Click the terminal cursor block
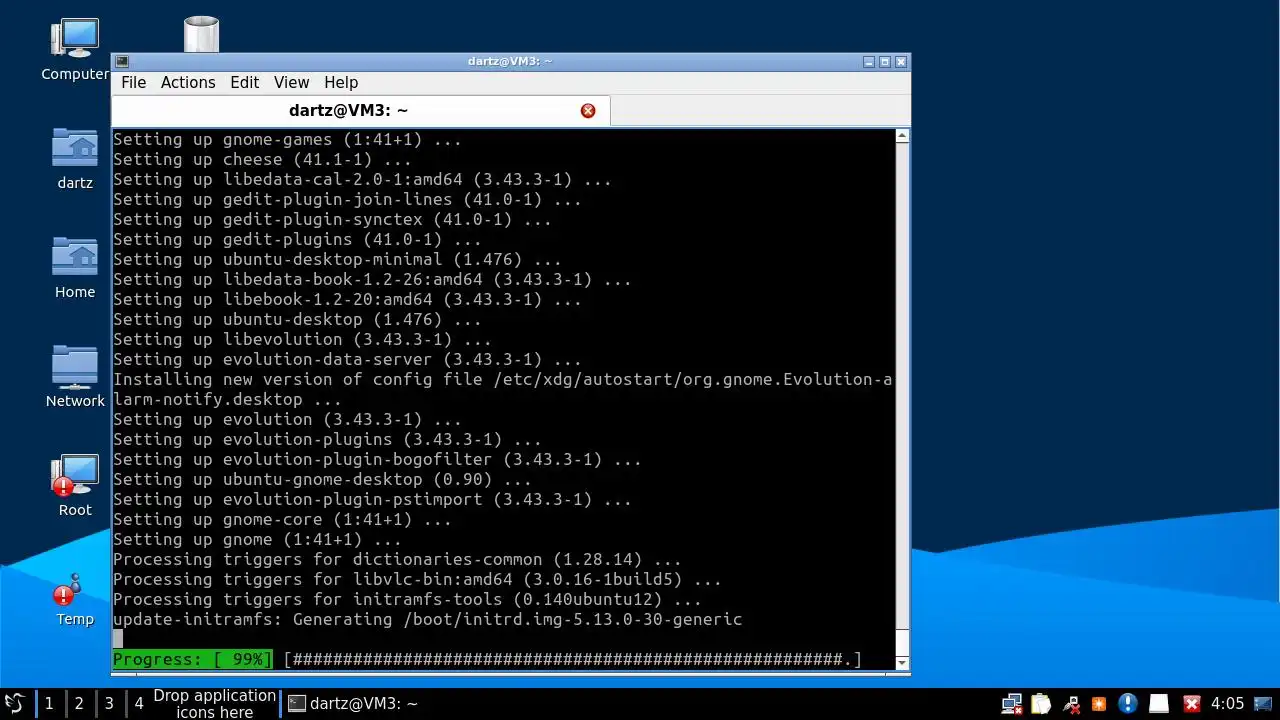The image size is (1280, 720). pyautogui.click(x=118, y=639)
